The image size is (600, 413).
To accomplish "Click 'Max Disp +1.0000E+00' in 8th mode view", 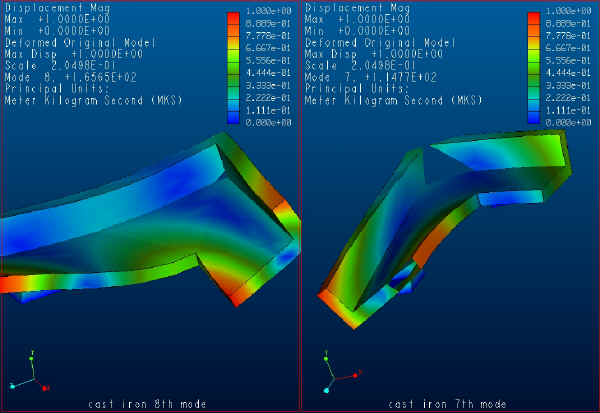I will pyautogui.click(x=74, y=54).
